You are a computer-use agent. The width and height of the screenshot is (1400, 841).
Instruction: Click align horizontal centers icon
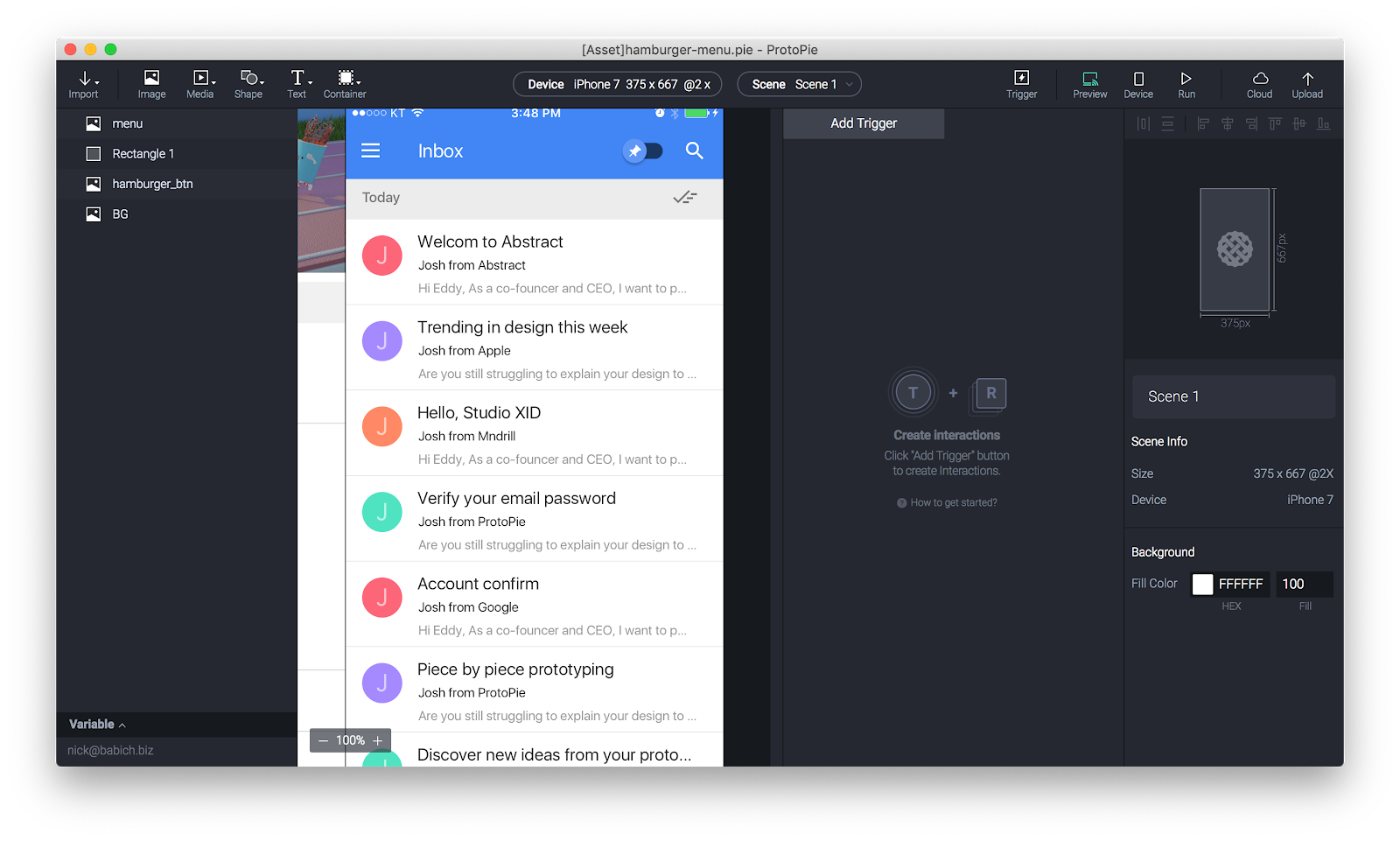pyautogui.click(x=1228, y=124)
